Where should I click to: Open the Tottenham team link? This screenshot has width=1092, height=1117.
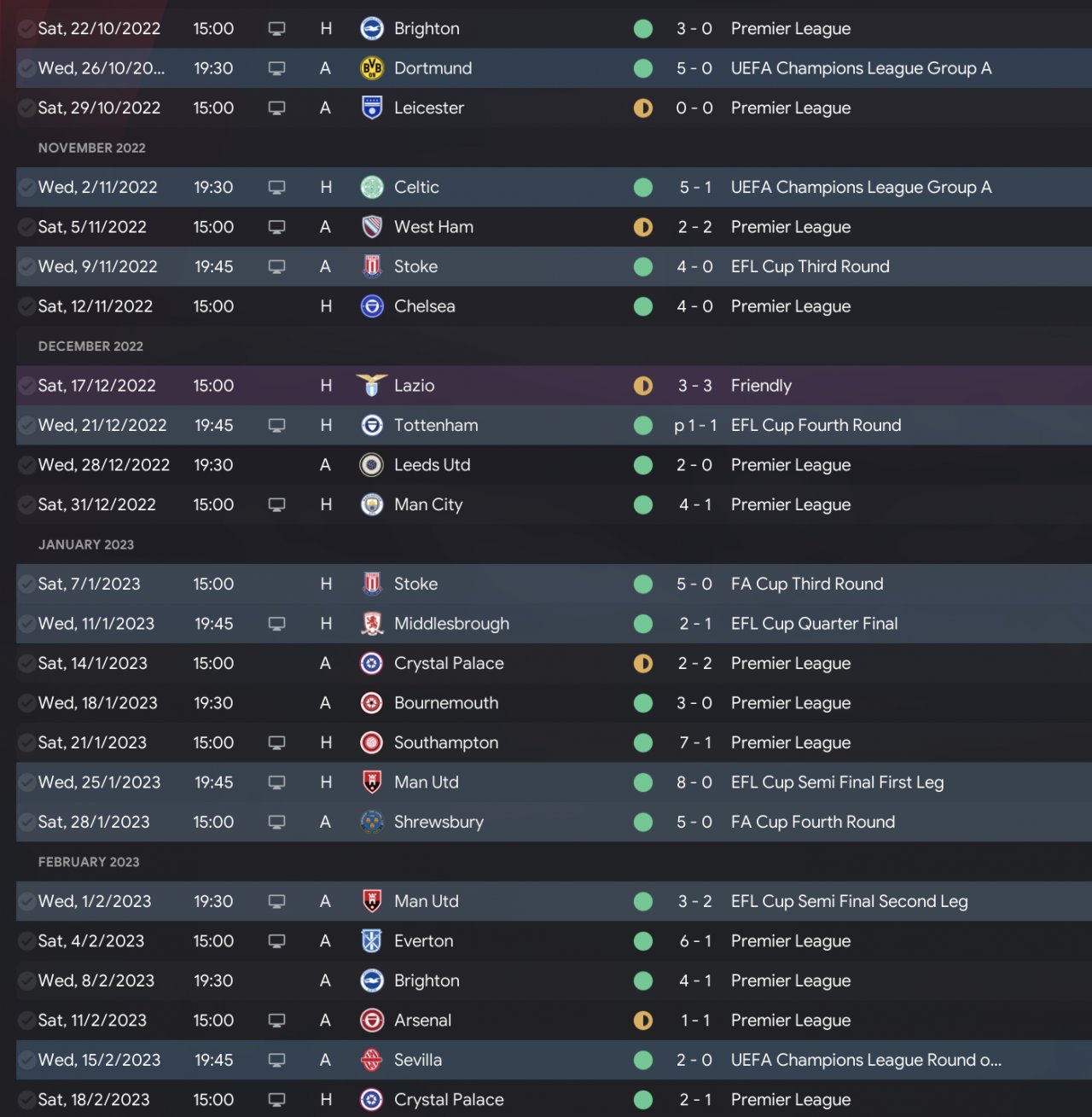(436, 425)
